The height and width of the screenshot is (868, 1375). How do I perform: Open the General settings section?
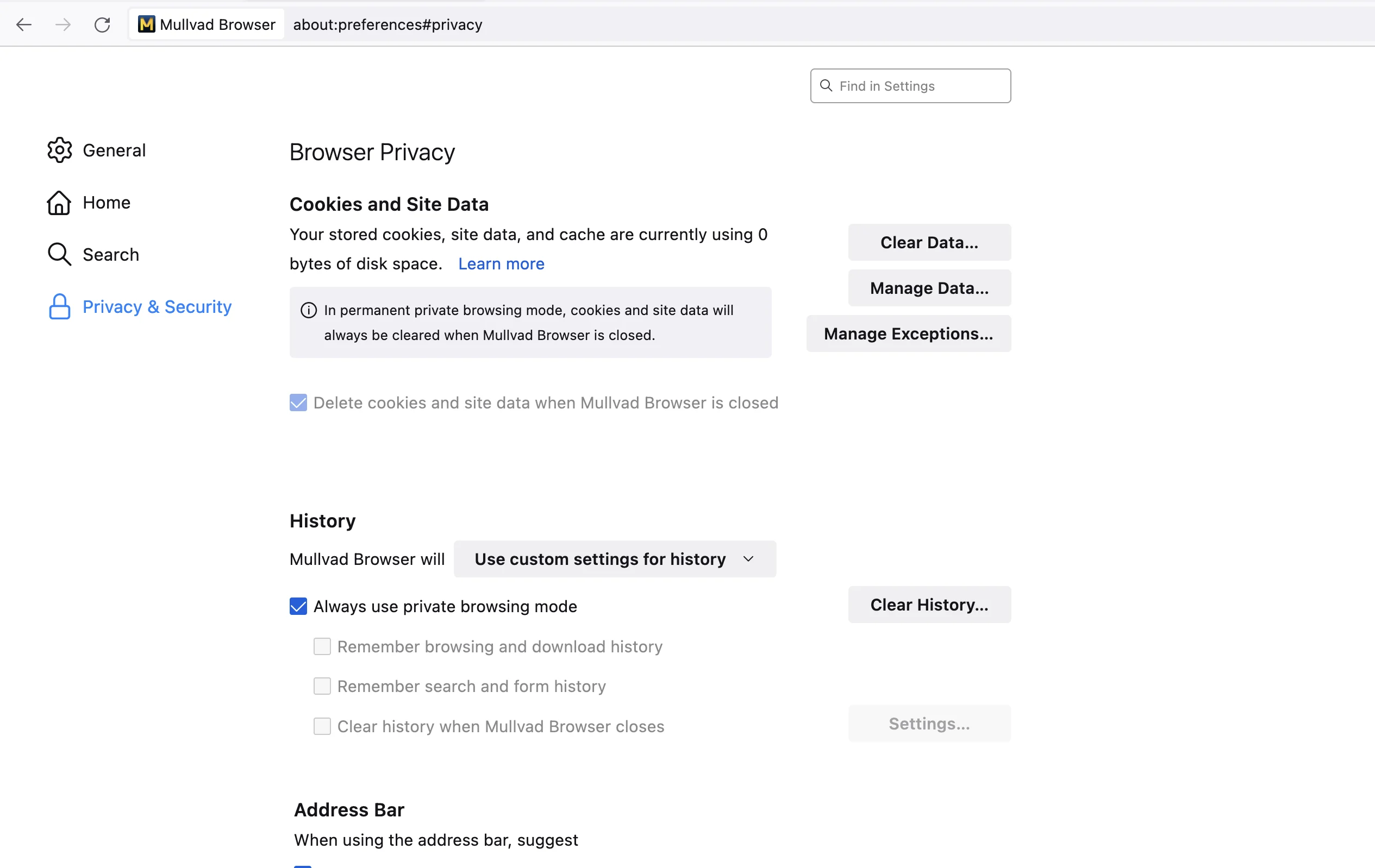coord(97,150)
